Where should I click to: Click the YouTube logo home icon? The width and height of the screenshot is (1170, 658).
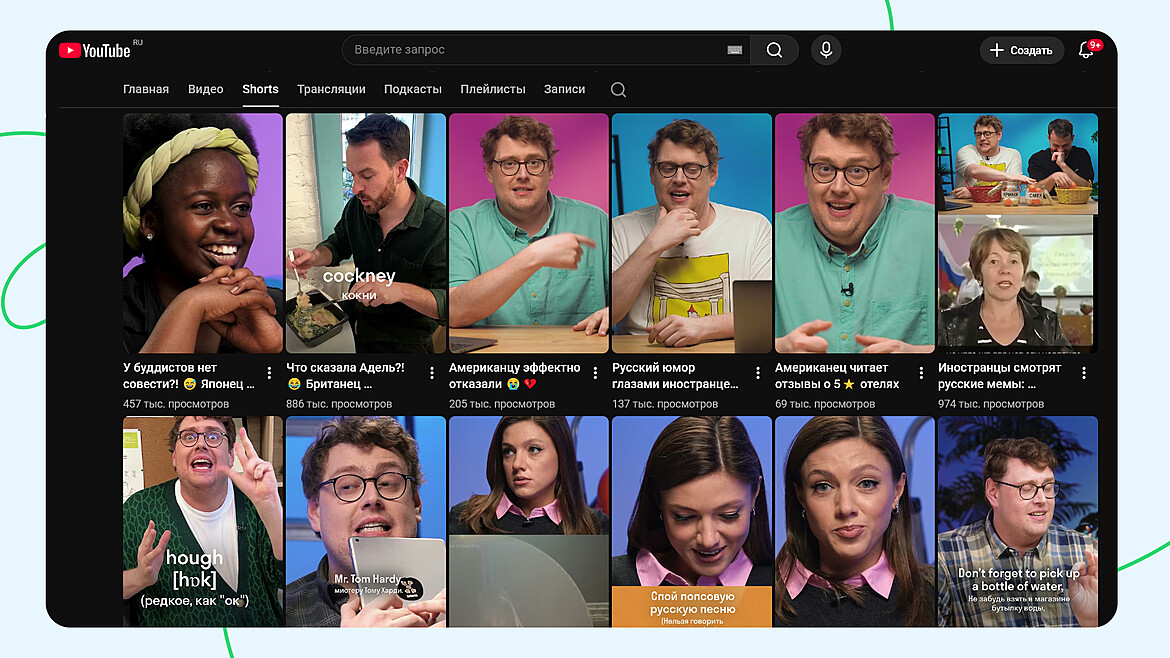pyautogui.click(x=95, y=50)
